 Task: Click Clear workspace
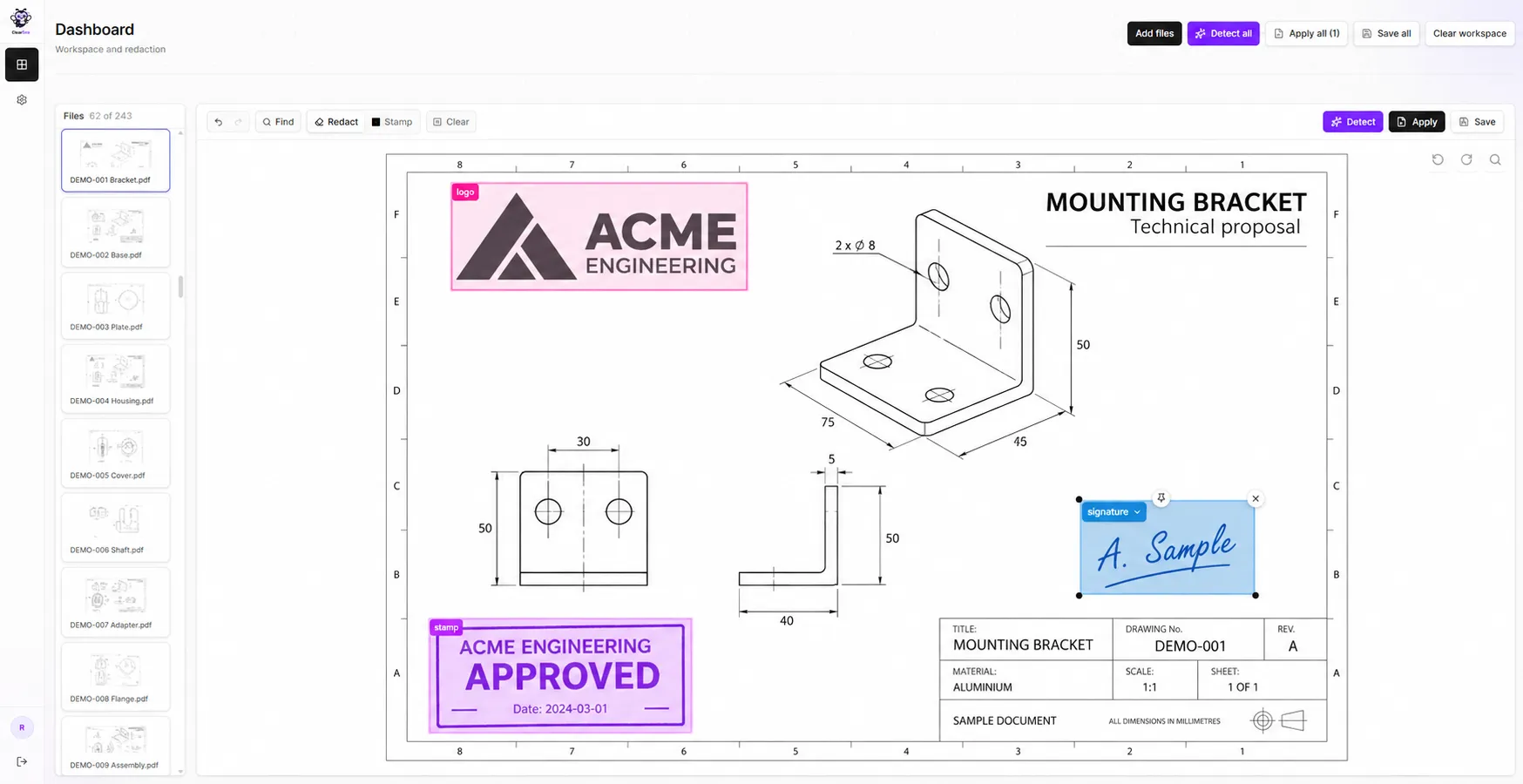tap(1470, 33)
